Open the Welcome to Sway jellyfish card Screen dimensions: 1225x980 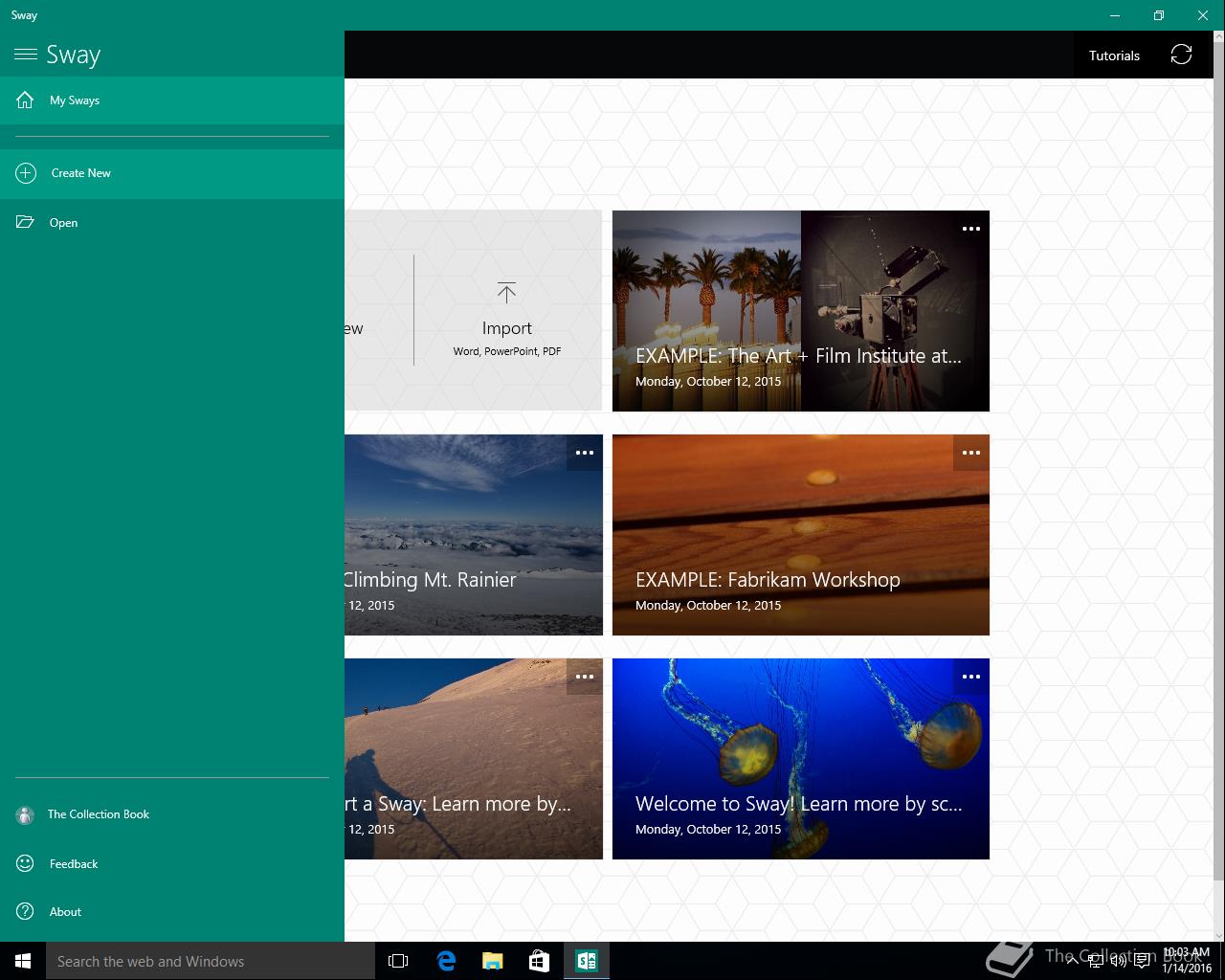point(800,766)
